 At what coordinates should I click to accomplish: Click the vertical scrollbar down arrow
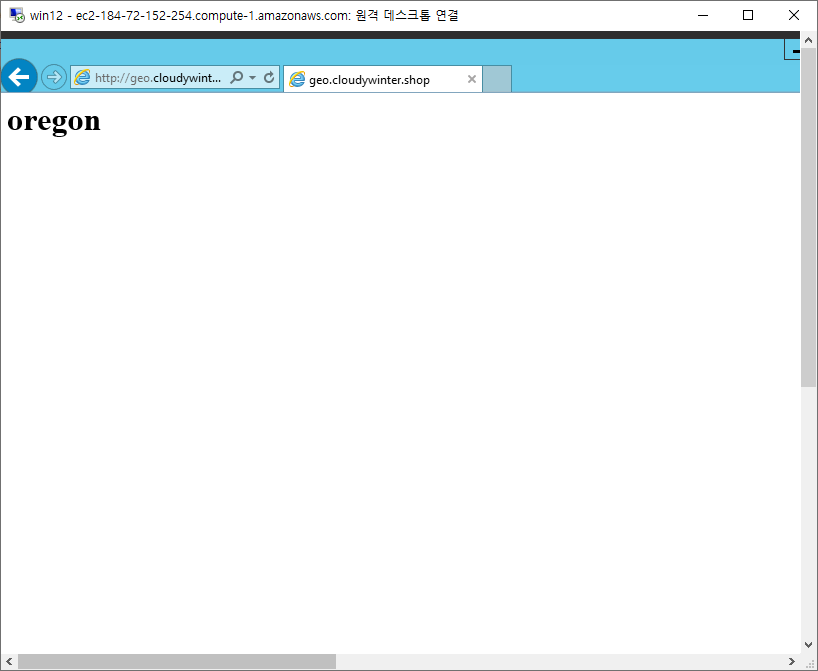tap(809, 645)
